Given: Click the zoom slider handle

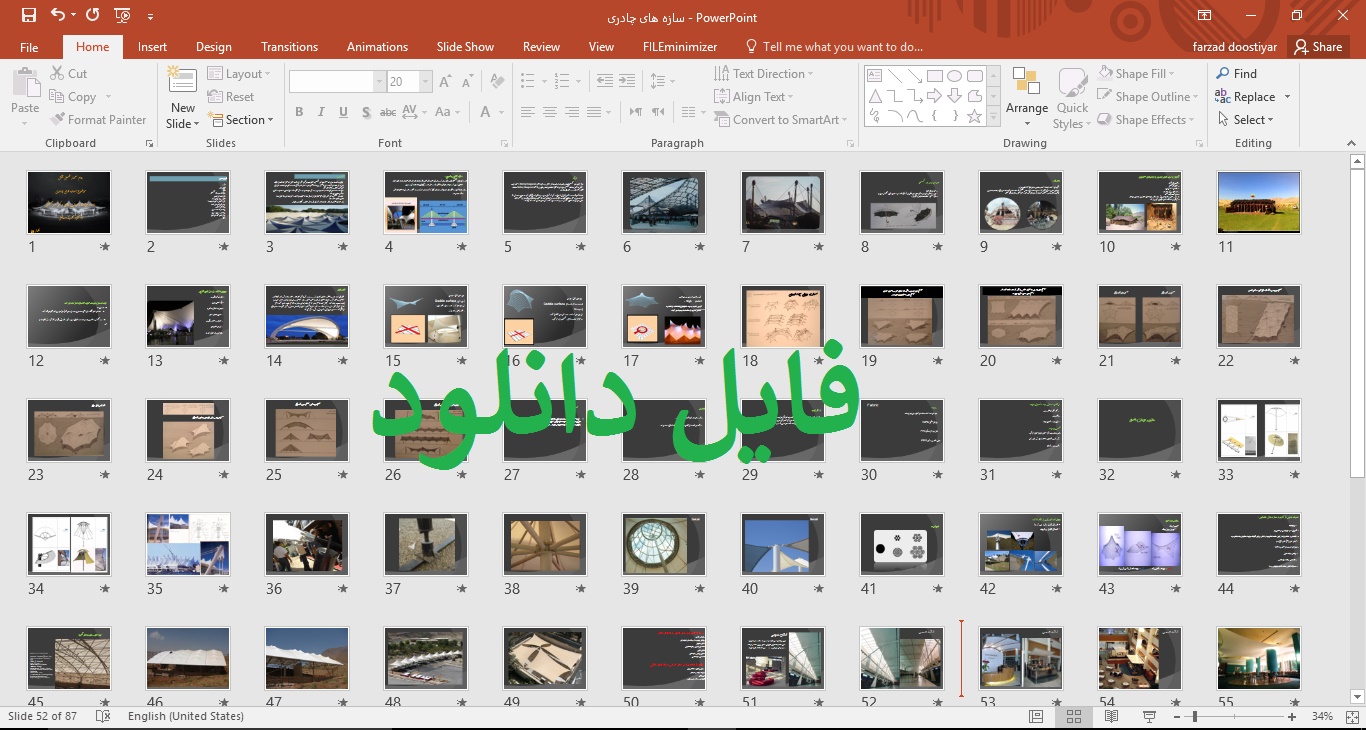Looking at the screenshot, I should (x=1195, y=717).
